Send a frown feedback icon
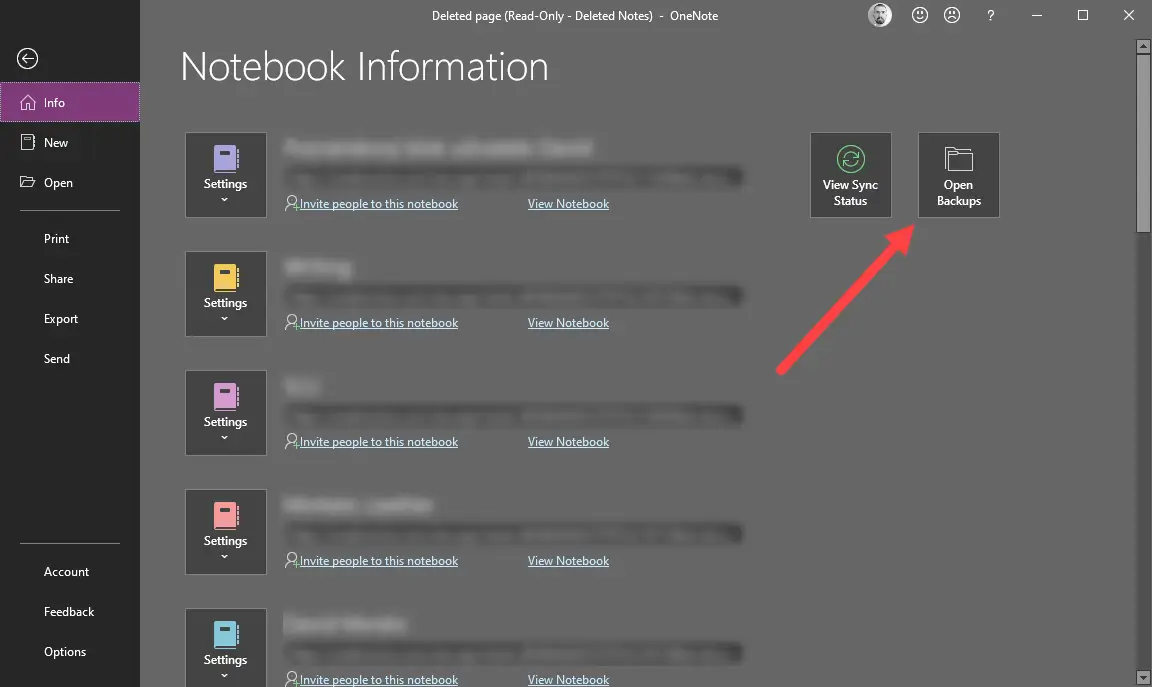Viewport: 1152px width, 687px height. [951, 15]
